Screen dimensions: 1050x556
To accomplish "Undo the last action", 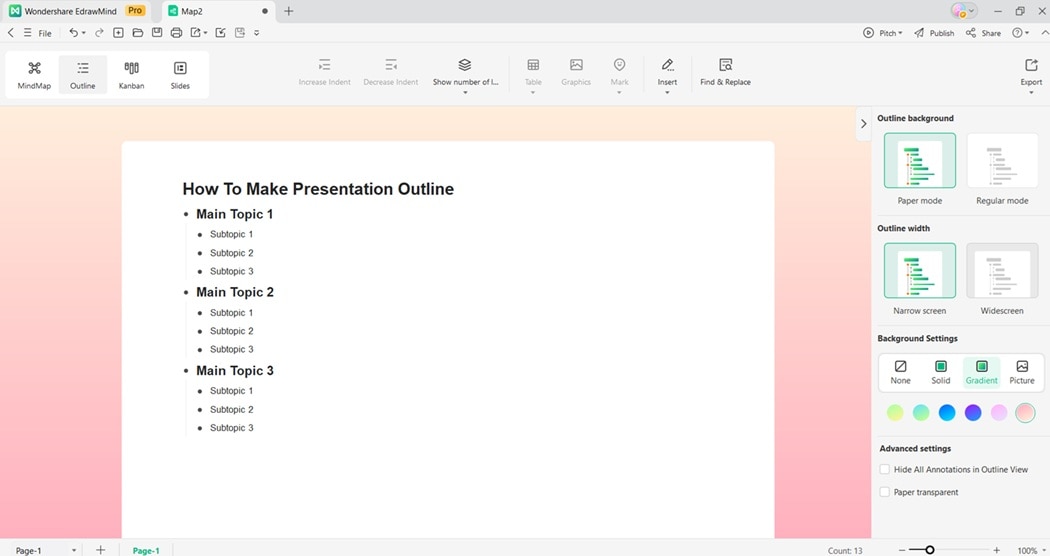I will 73,33.
